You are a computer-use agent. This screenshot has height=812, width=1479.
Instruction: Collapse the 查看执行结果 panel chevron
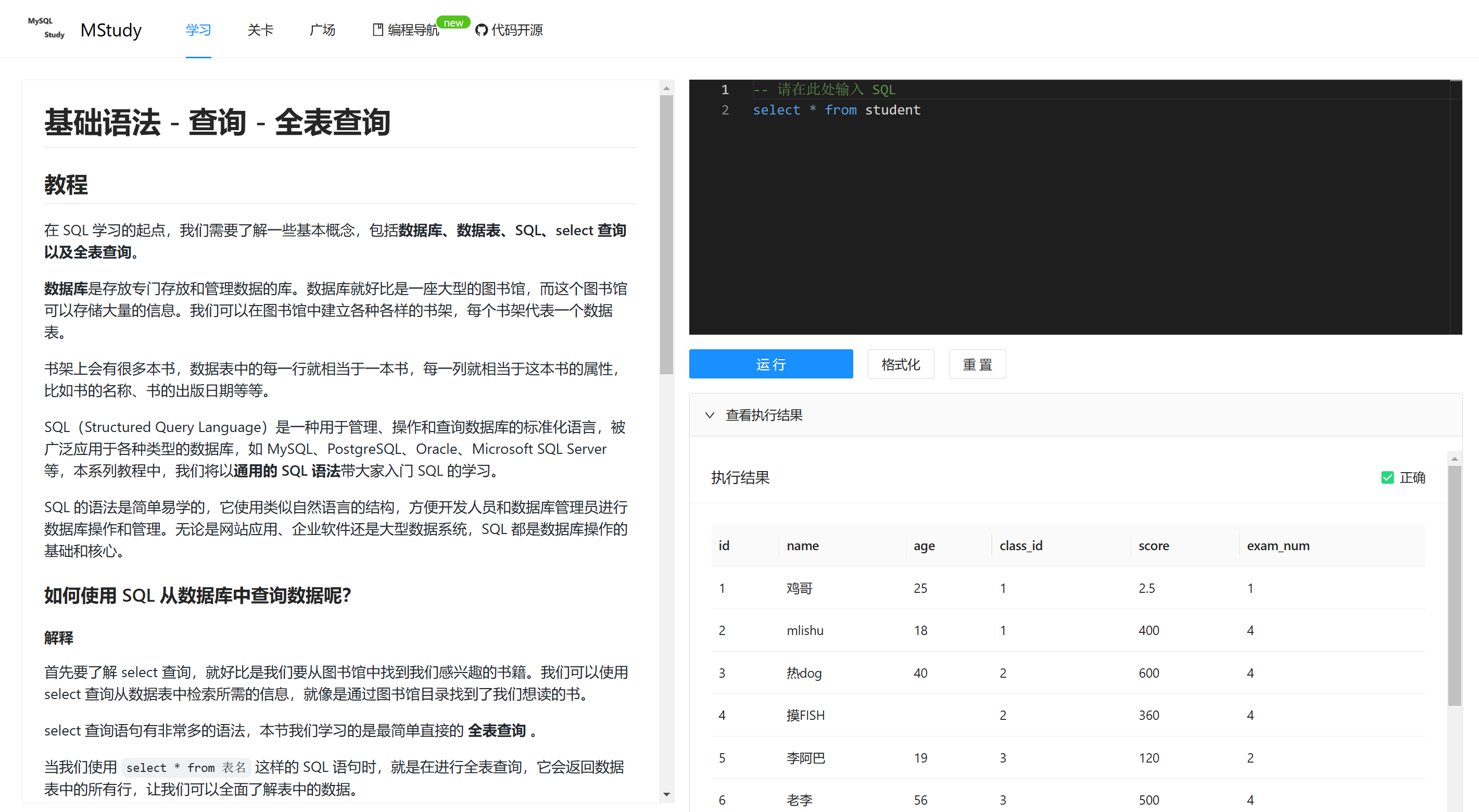710,415
